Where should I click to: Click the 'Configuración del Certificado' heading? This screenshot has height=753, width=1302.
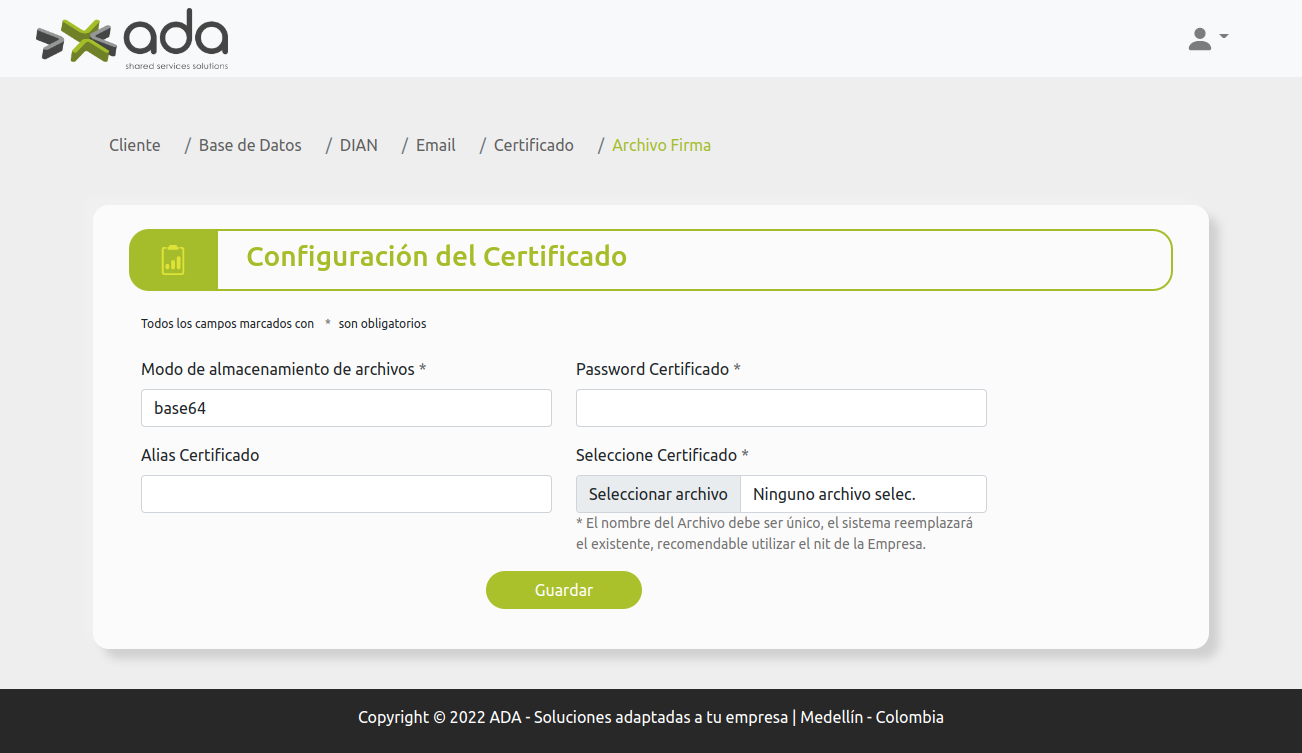436,257
